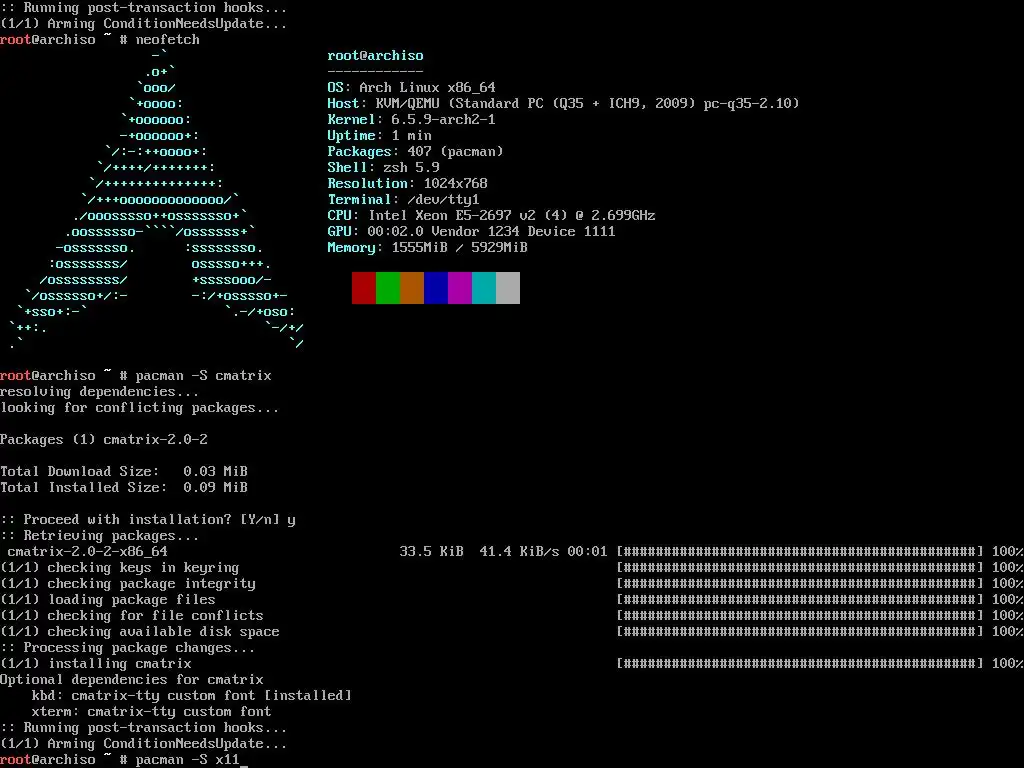Select the Host KVM/QEMU line
Viewport: 1024px width, 768px height.
[x=563, y=103]
